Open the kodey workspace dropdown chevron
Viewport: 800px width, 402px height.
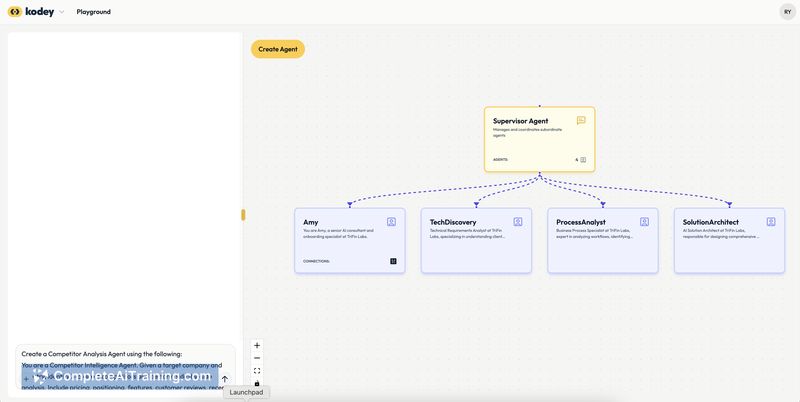[x=61, y=12]
